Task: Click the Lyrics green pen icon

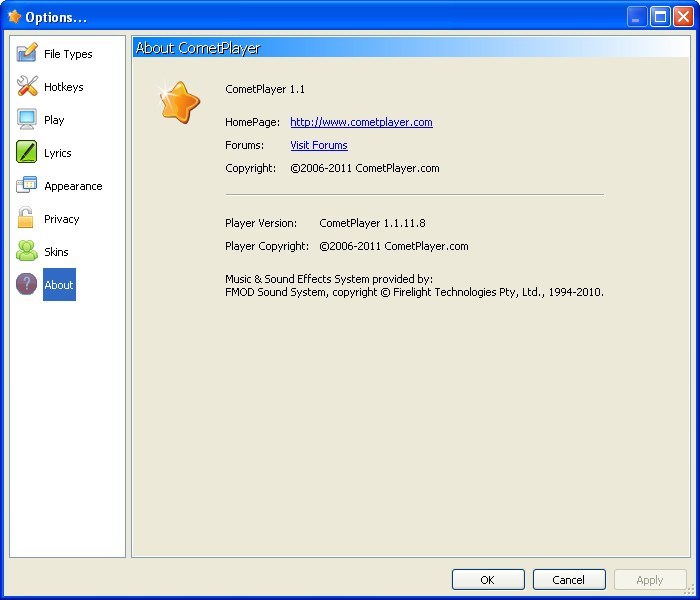Action: click(26, 152)
